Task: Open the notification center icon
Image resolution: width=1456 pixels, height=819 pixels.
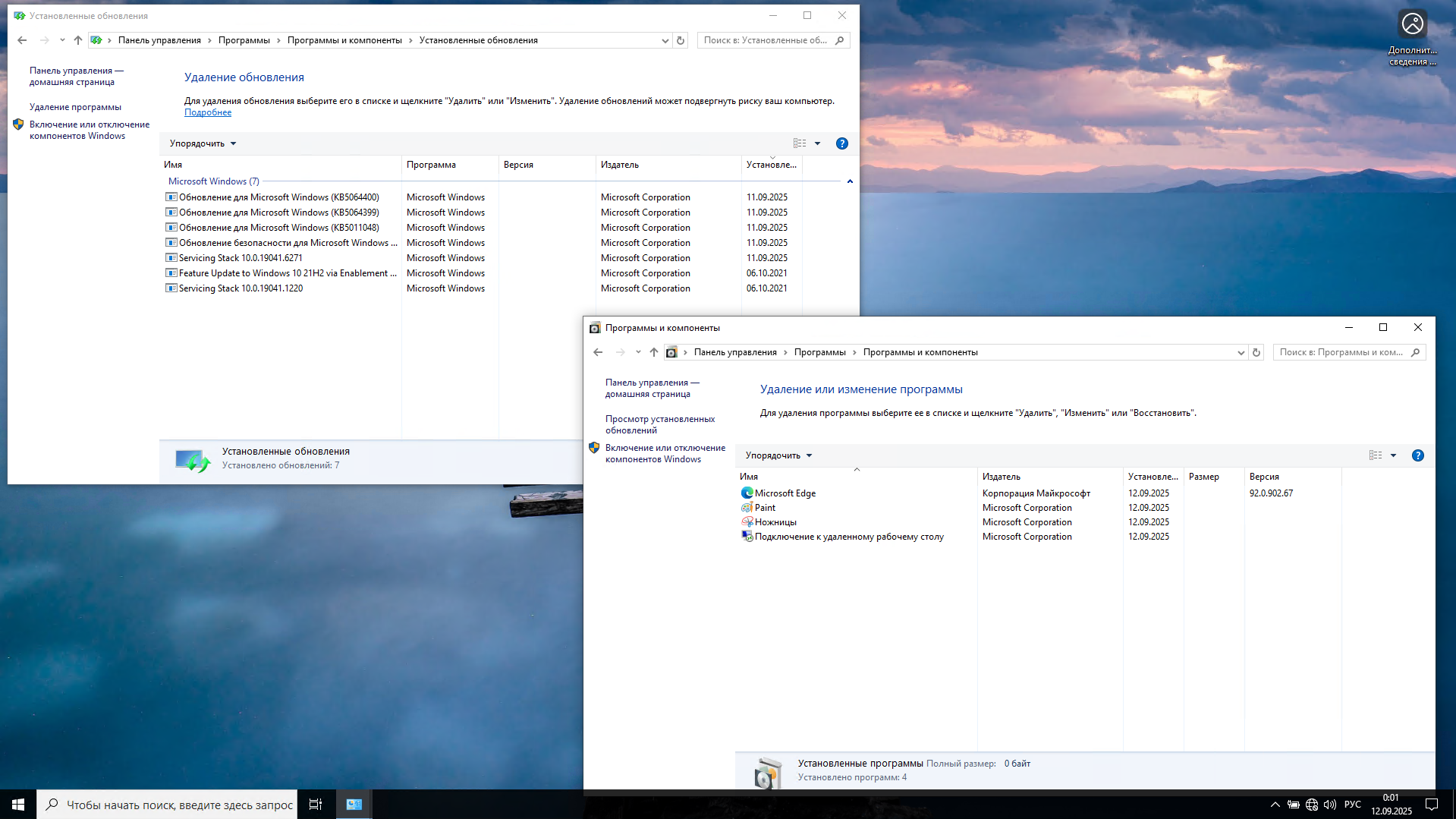Action: coord(1432,805)
